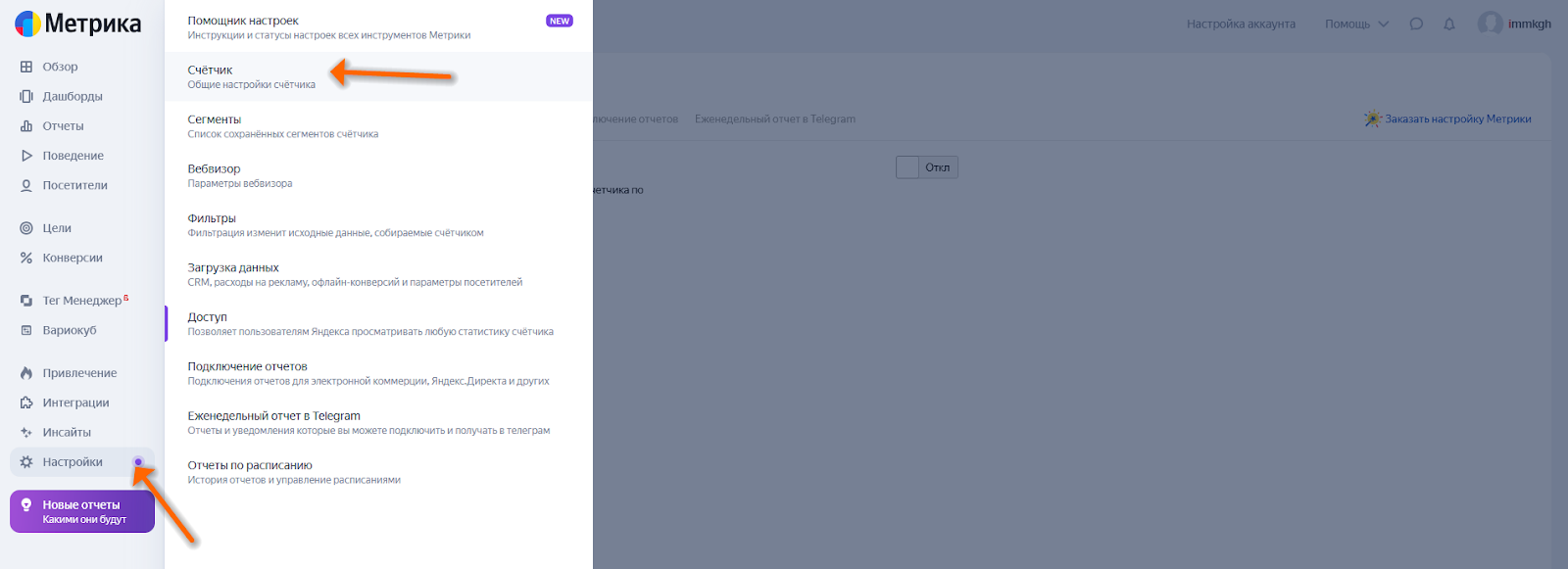The width and height of the screenshot is (1568, 569).
Task: Open Конверсии section label
Action: [x=73, y=258]
